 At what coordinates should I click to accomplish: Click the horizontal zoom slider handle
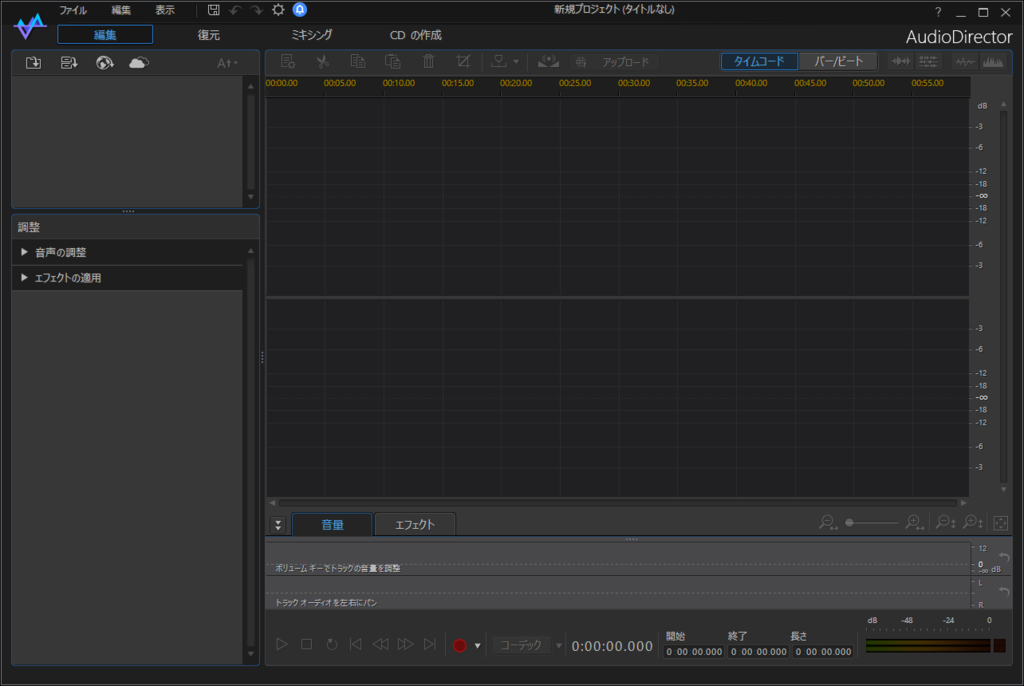(849, 523)
